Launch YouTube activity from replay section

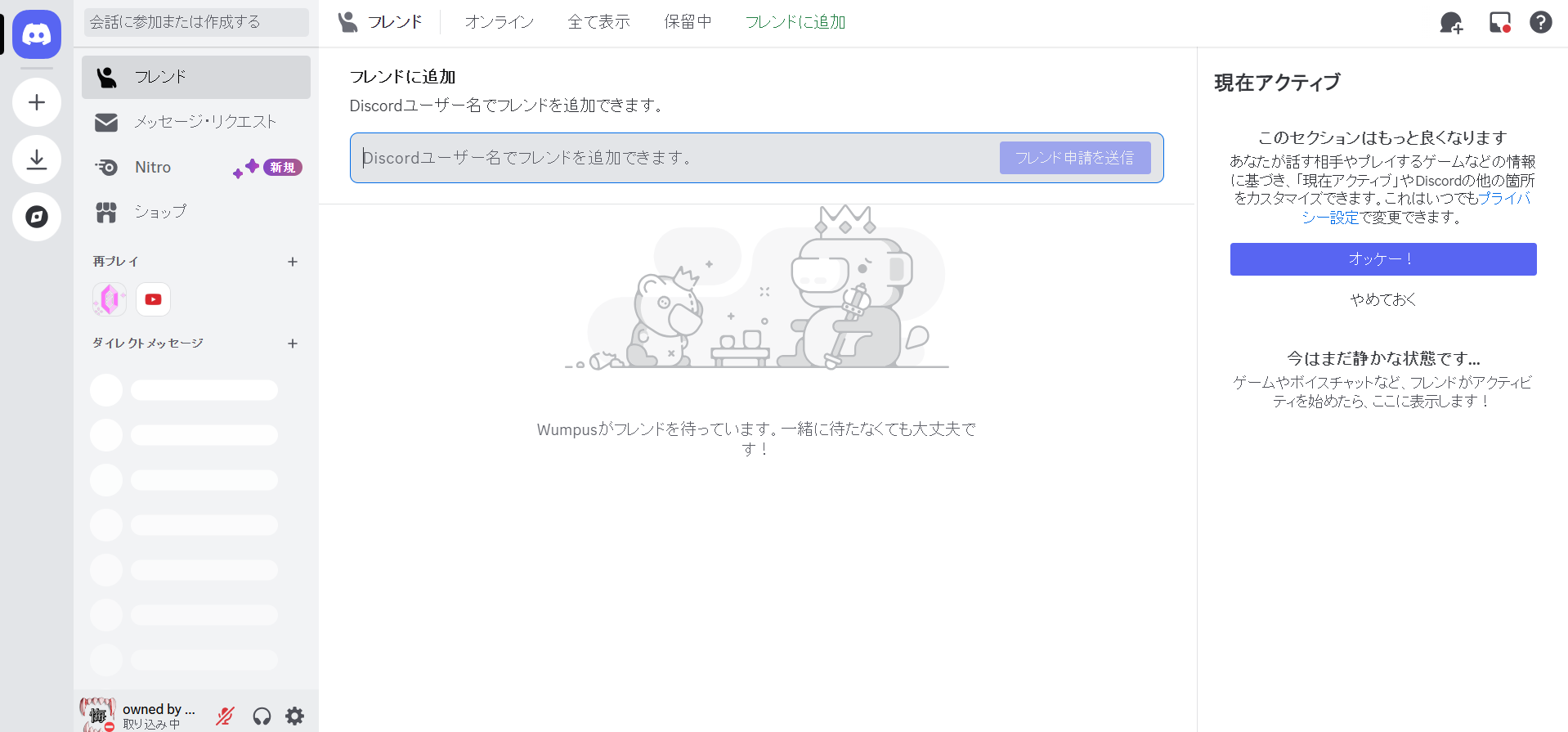[153, 299]
